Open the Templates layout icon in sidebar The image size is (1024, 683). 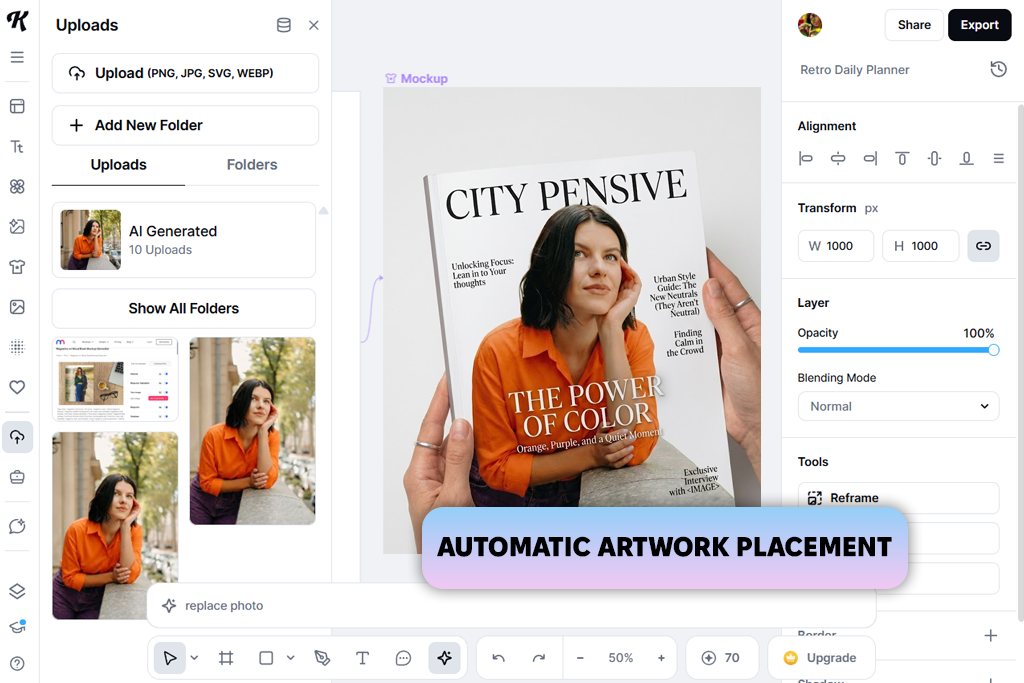18,106
